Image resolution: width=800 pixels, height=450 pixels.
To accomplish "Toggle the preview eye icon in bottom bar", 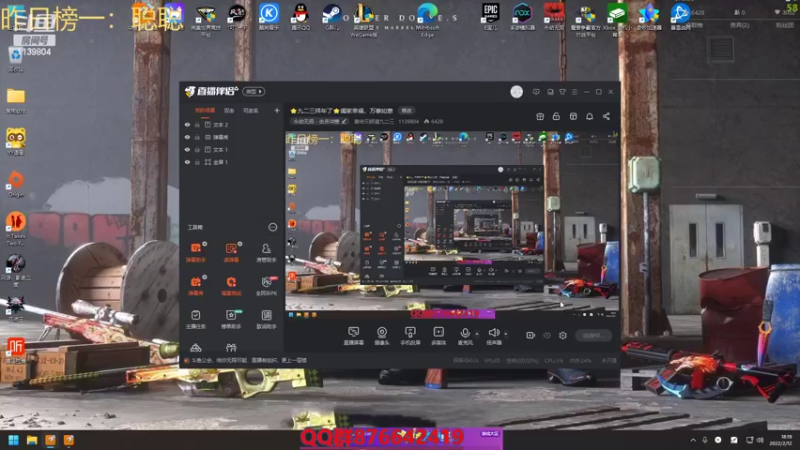I will point(547,335).
